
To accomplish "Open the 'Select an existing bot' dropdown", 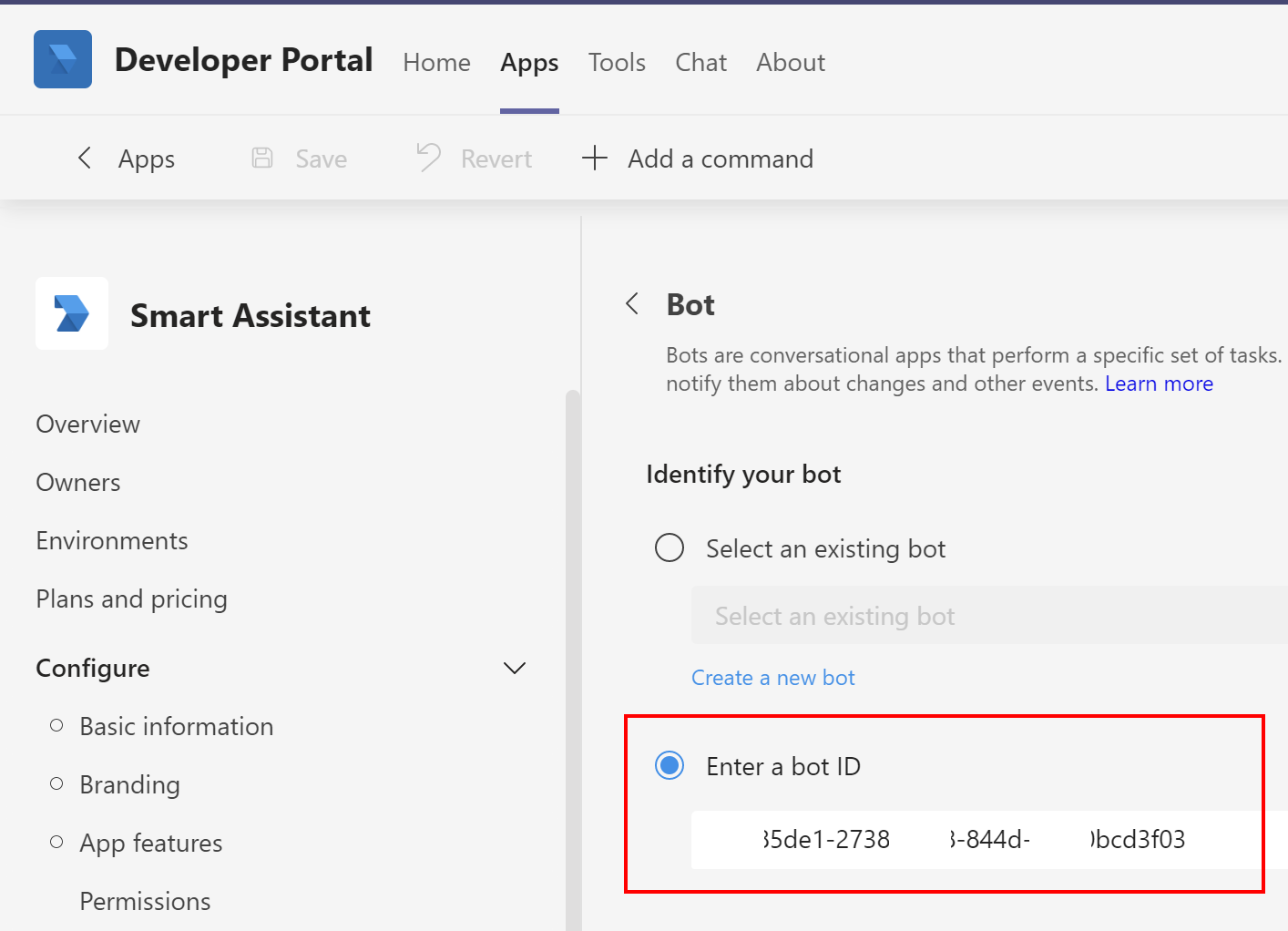I will point(989,616).
